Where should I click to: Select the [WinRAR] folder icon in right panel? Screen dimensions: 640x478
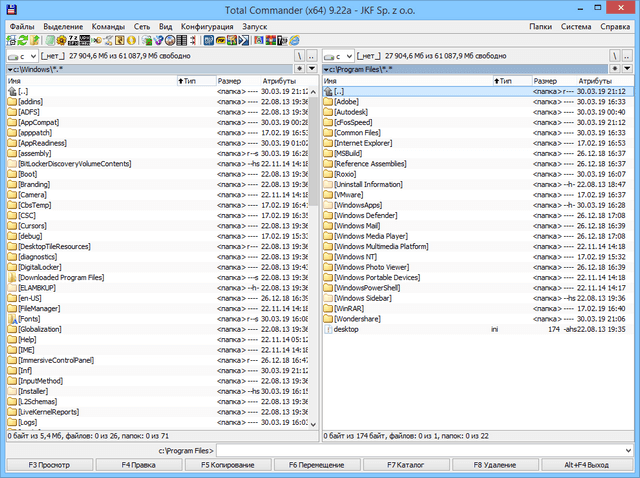(x=329, y=308)
